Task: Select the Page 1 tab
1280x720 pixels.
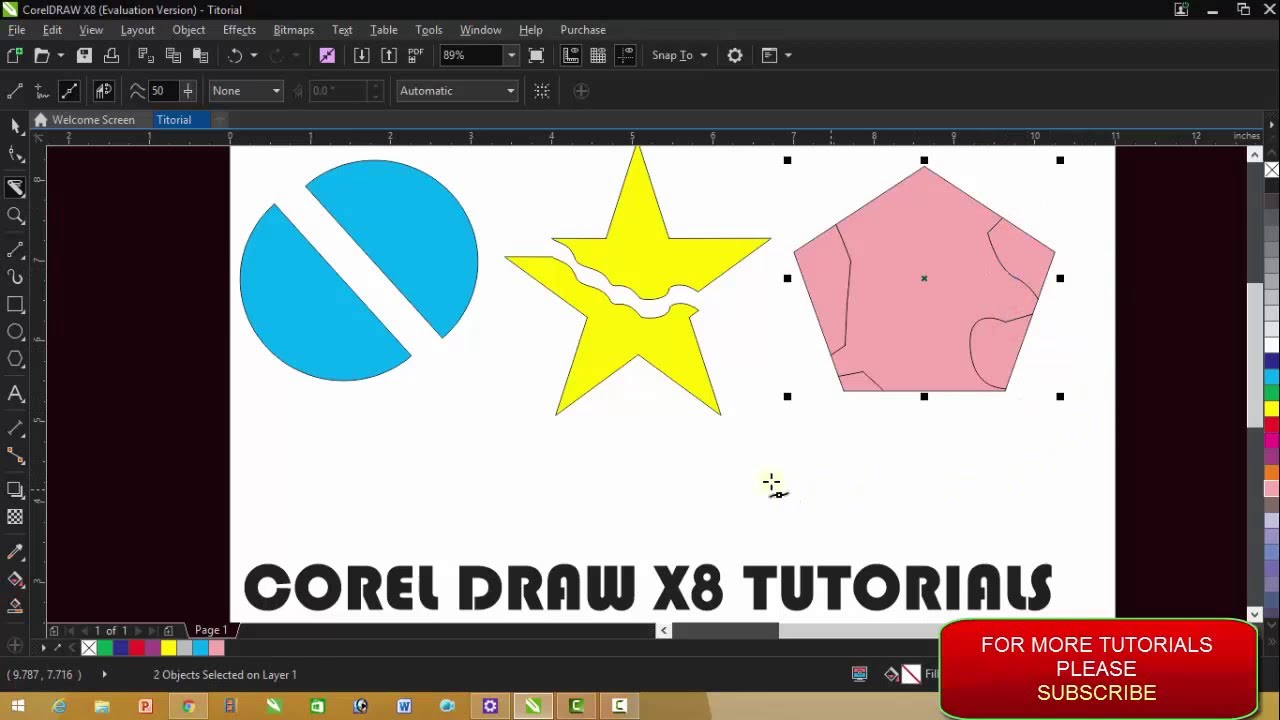Action: (211, 630)
